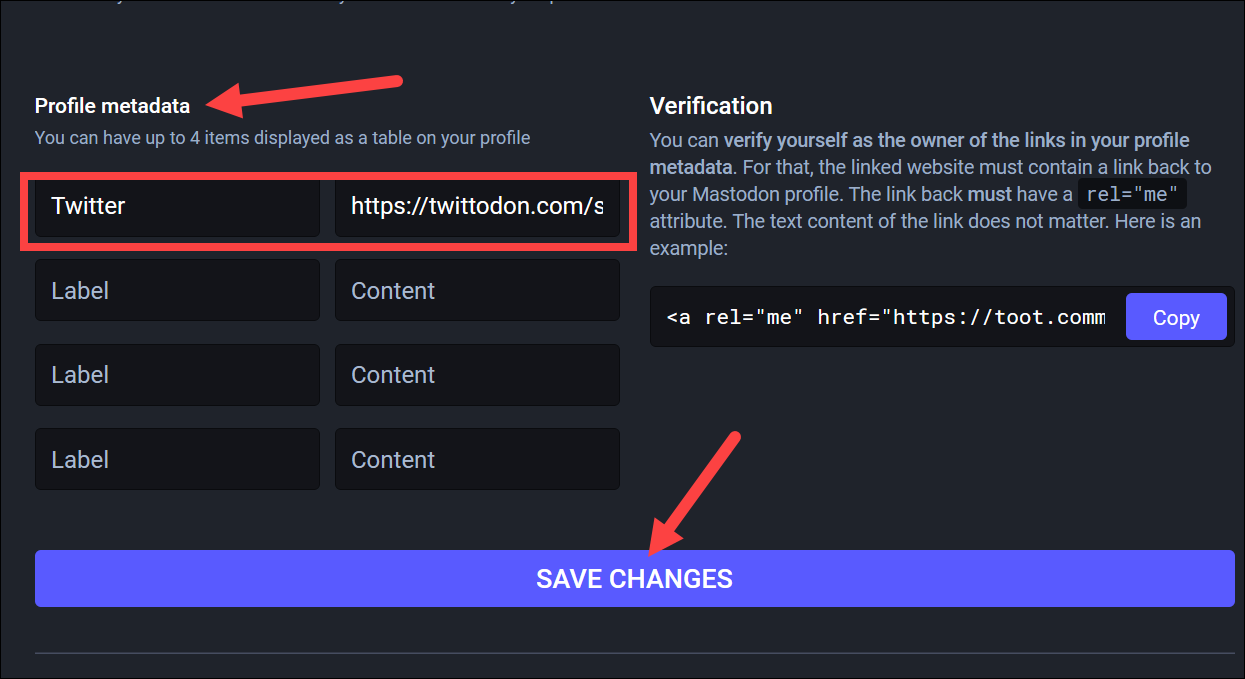Click the bold 'must' in the verification text
The image size is (1245, 679).
point(990,194)
